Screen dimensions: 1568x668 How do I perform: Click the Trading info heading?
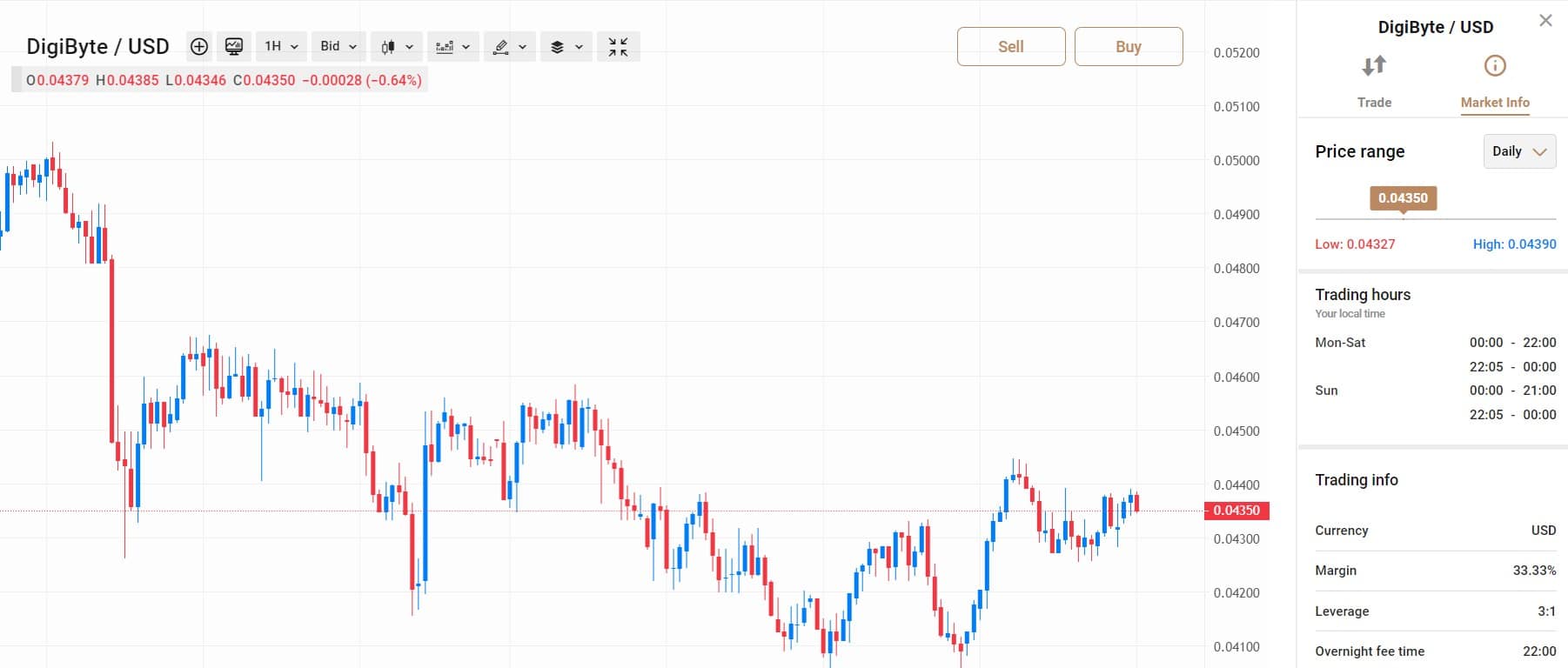(x=1357, y=480)
